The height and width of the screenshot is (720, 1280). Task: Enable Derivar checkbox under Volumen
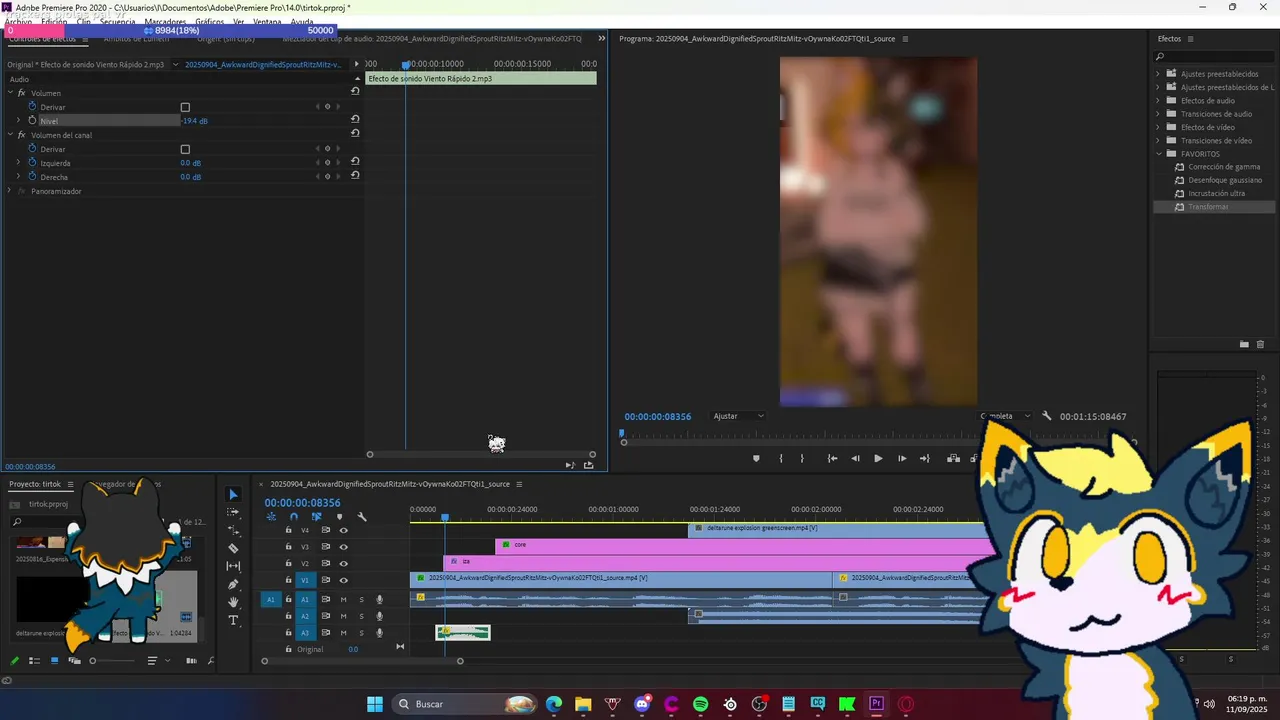pyautogui.click(x=185, y=107)
